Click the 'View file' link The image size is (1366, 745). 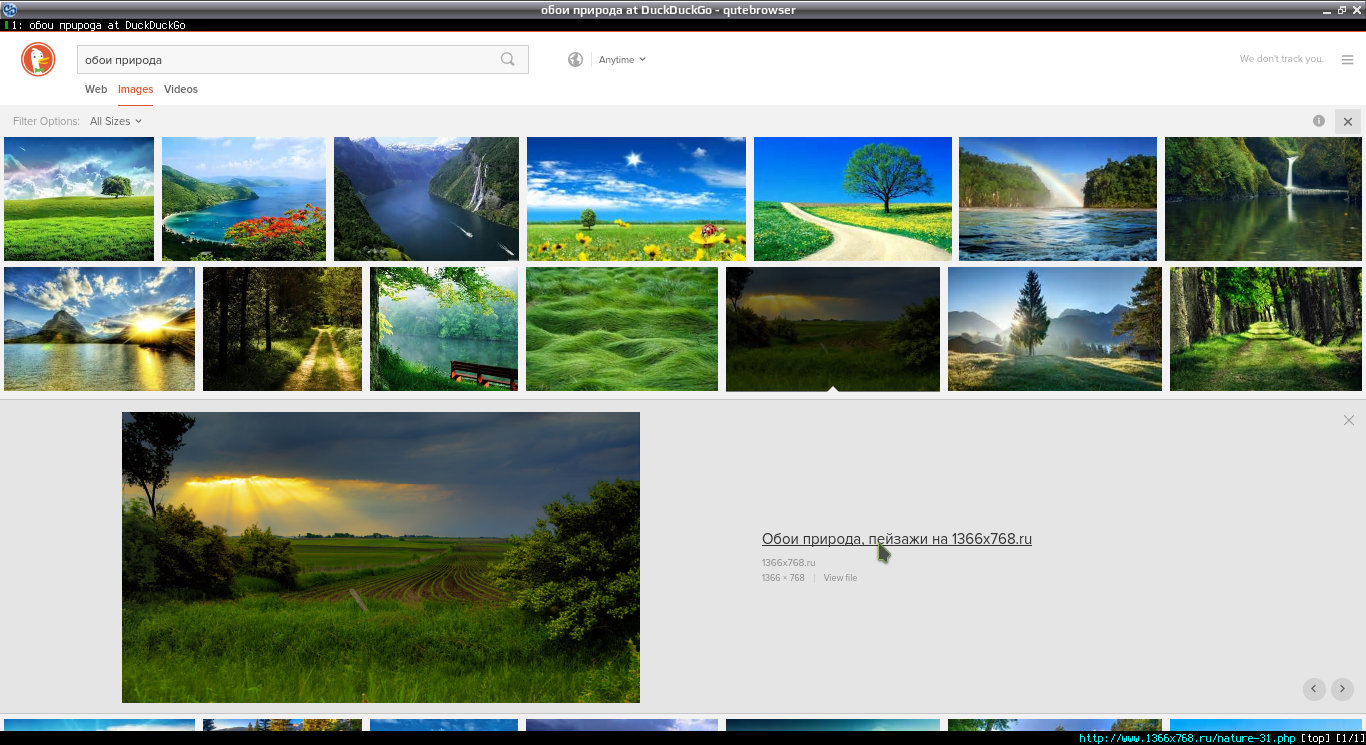[840, 578]
